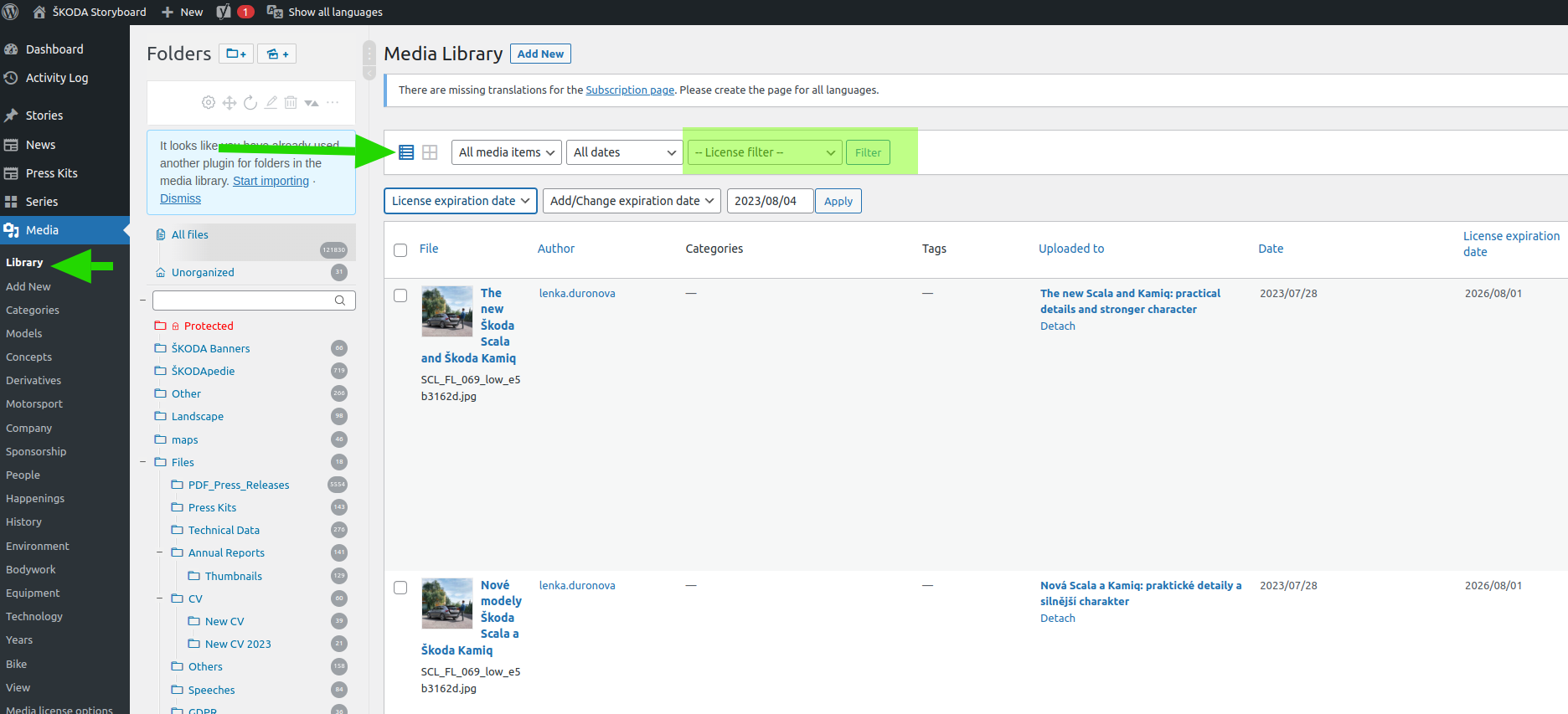
Task: Open folder settings gear icon
Action: (209, 102)
